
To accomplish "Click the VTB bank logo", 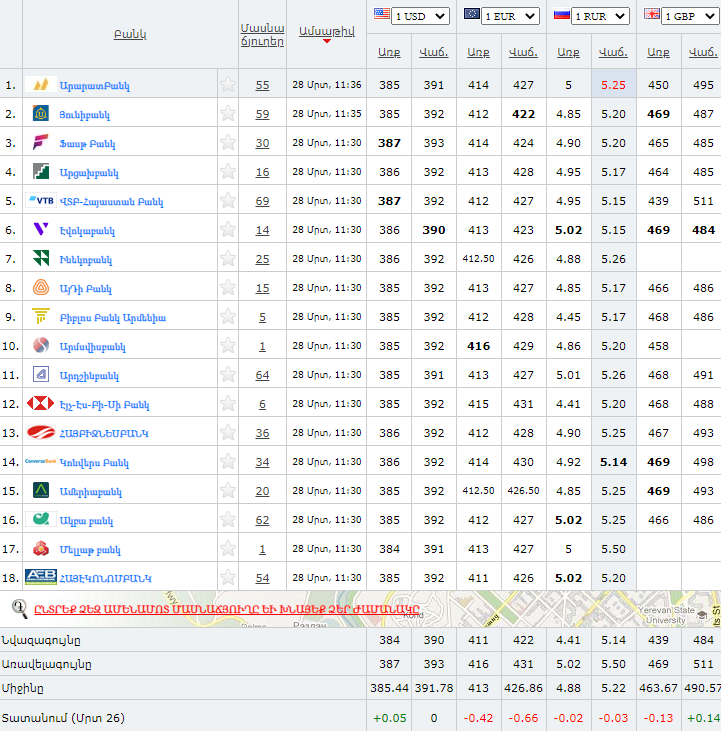I will point(41,200).
